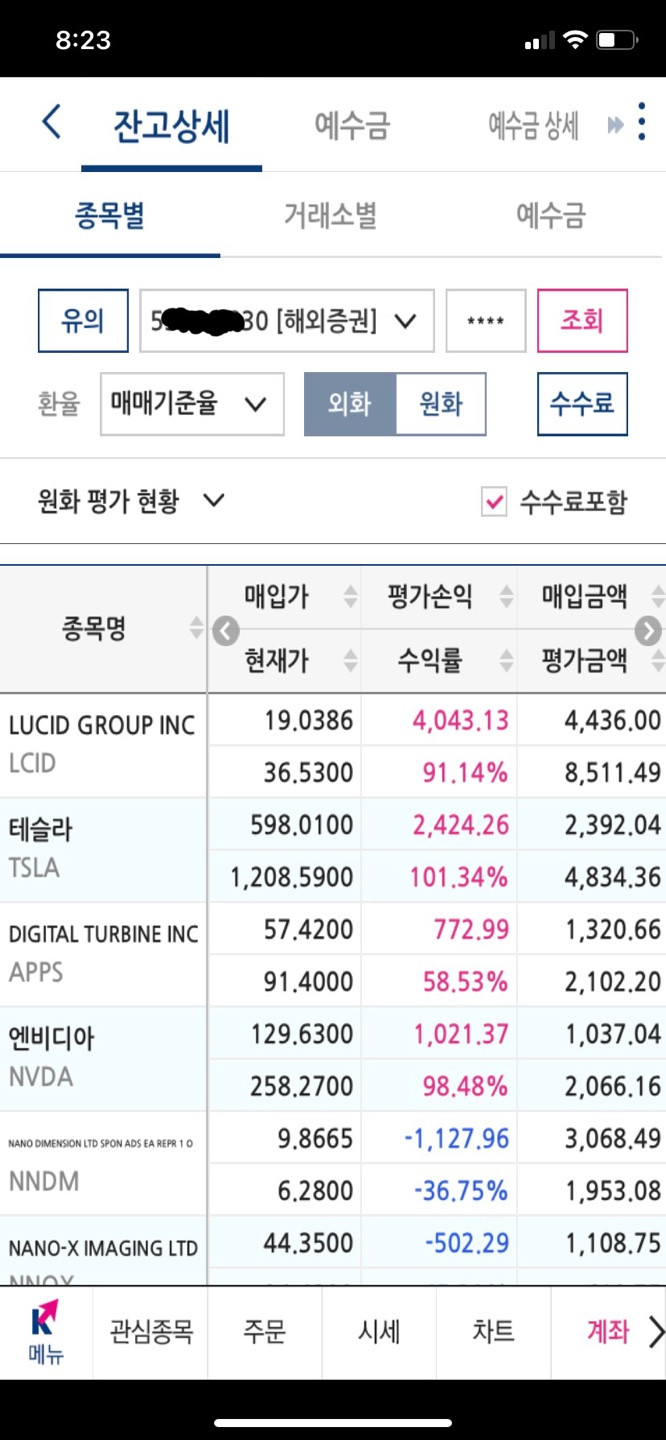666x1440 pixels.
Task: Open the K 메뉴 icon
Action: coord(45,1333)
